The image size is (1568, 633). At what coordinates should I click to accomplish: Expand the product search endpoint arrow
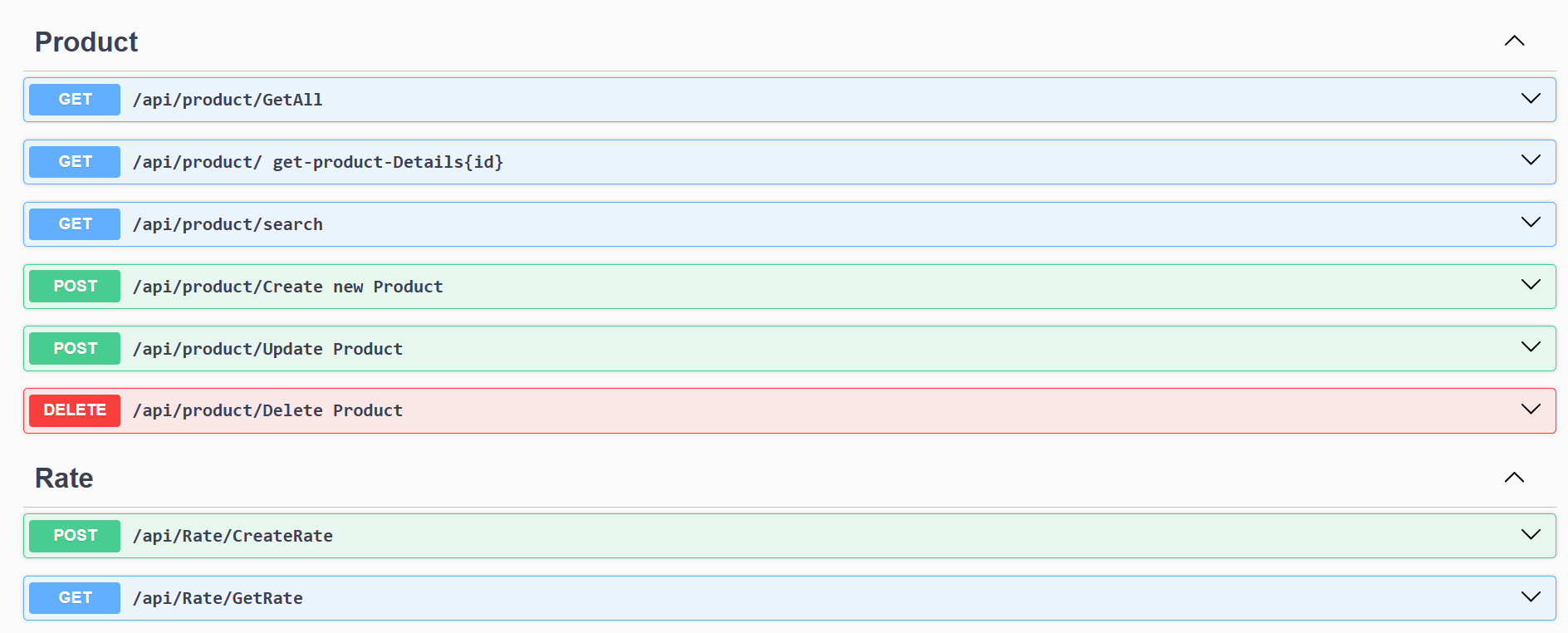pos(1530,223)
